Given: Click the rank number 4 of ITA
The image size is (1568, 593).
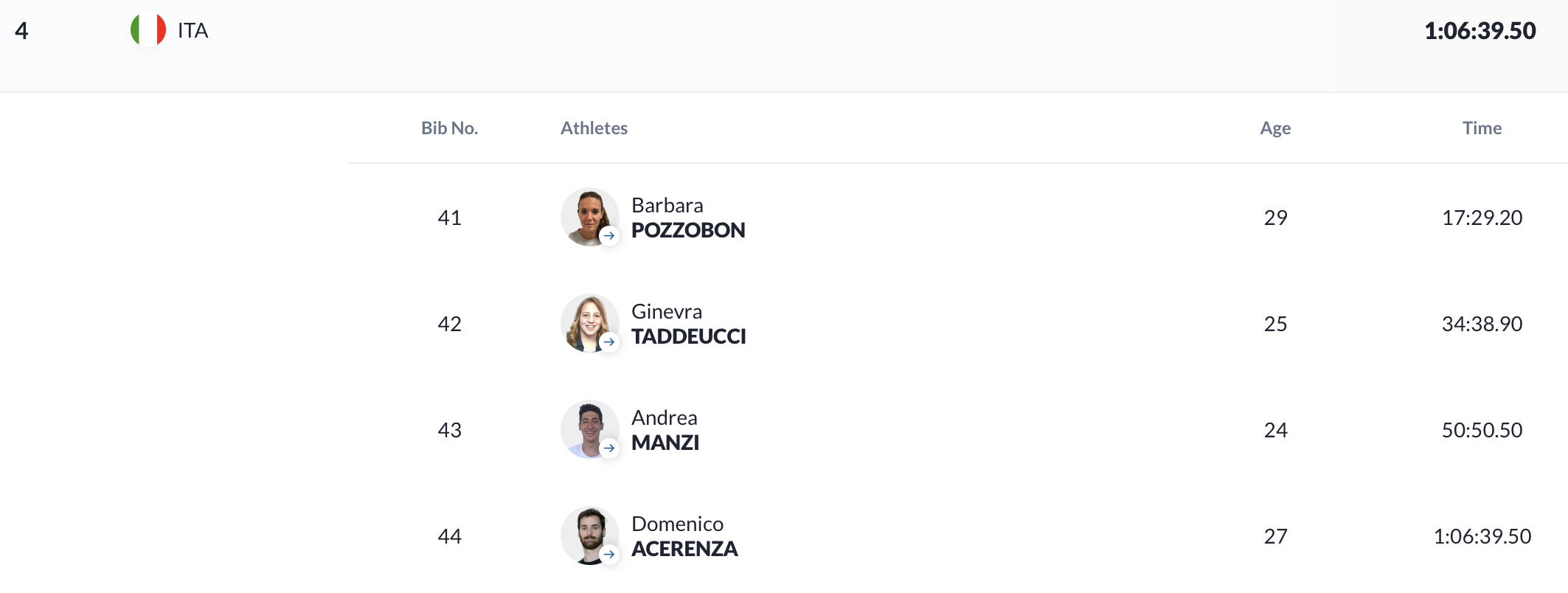Looking at the screenshot, I should pyautogui.click(x=21, y=31).
